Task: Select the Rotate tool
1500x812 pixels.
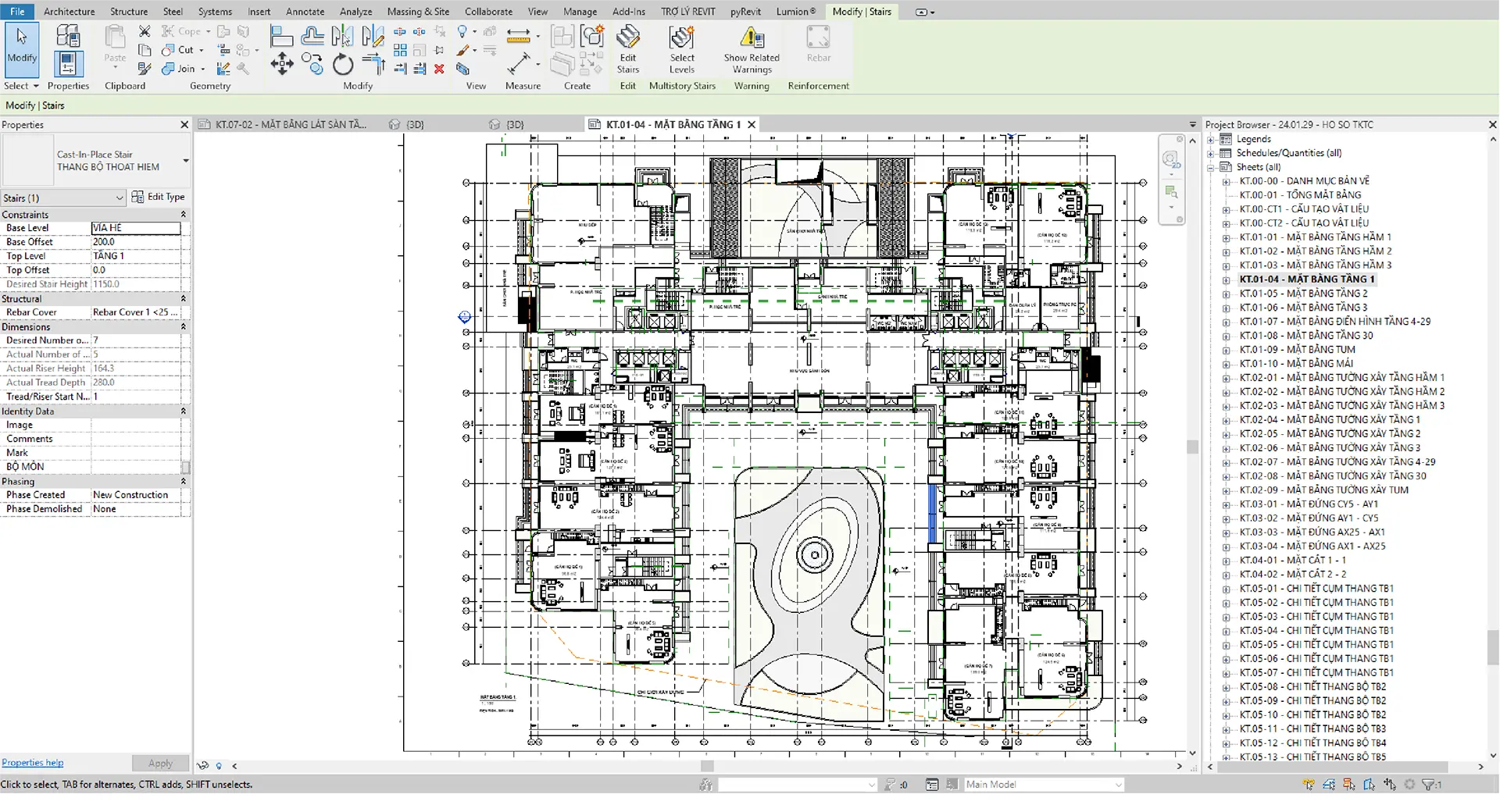Action: tap(343, 65)
